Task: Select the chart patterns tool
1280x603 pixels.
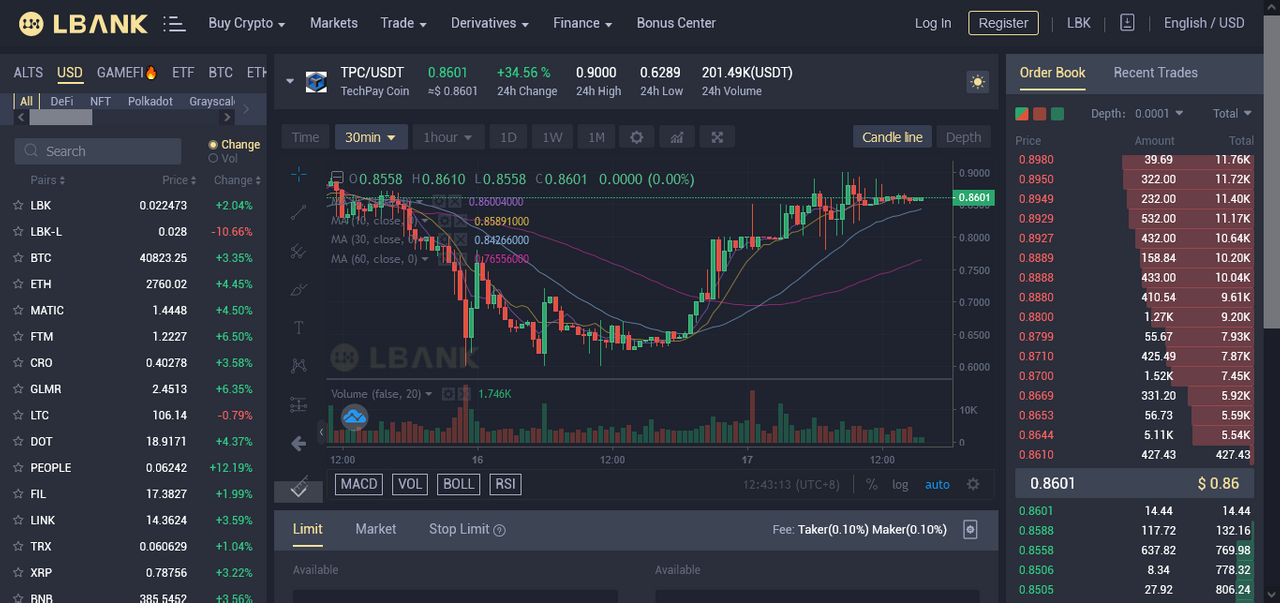Action: 298,366
